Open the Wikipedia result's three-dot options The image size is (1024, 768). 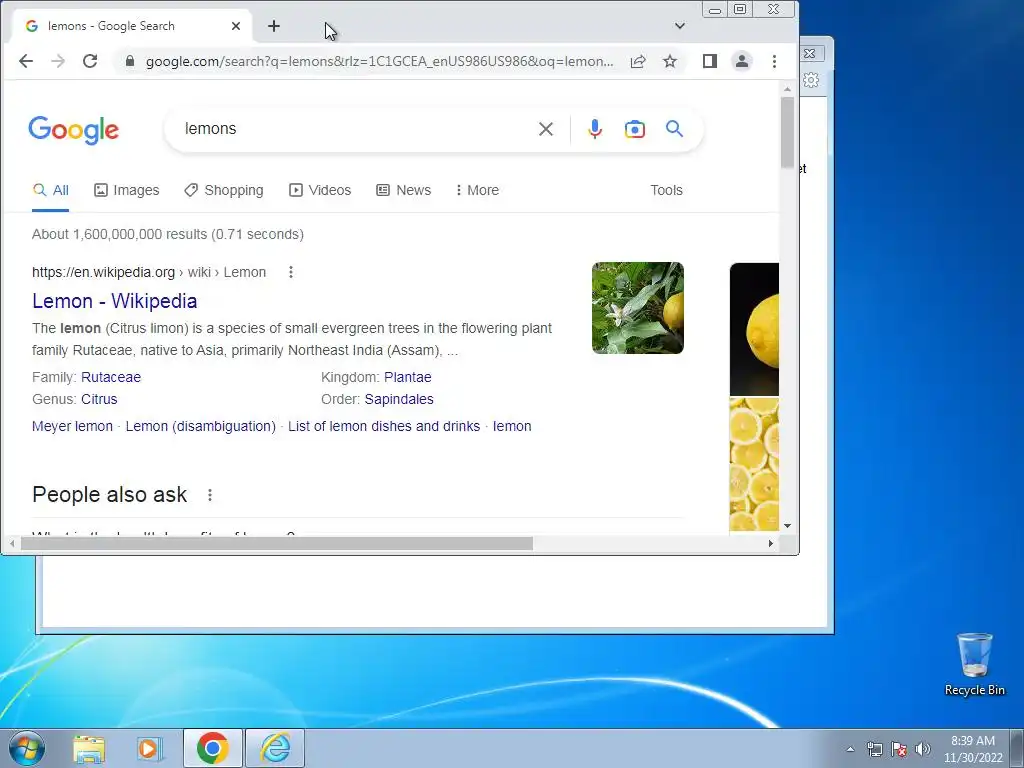click(x=291, y=272)
